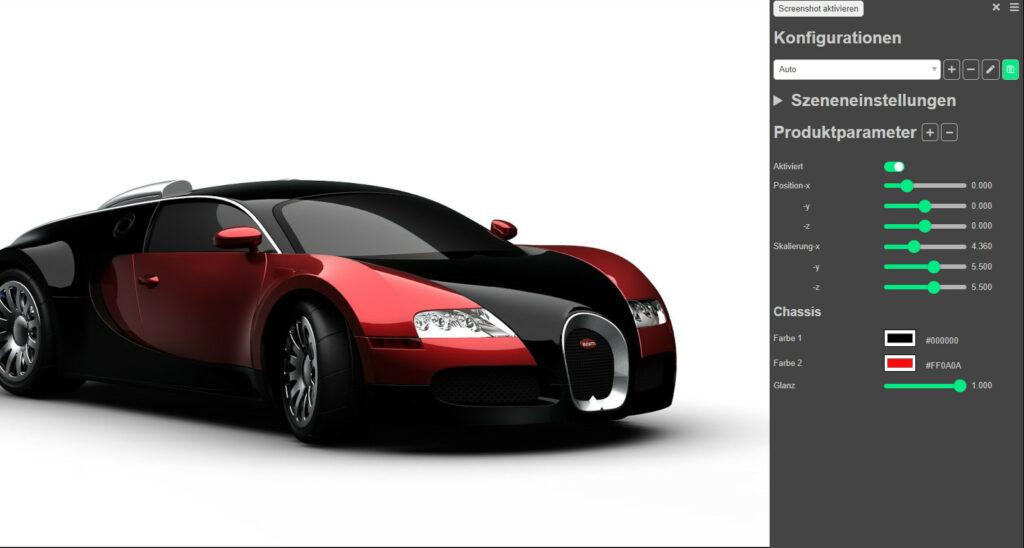This screenshot has width=1024, height=548.
Task: Add a new configuration with plus icon next to Auto
Action: pos(952,69)
